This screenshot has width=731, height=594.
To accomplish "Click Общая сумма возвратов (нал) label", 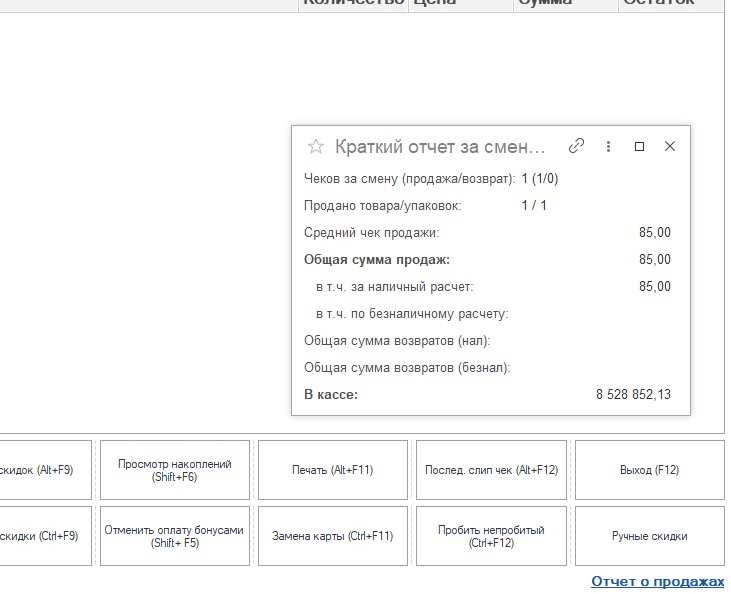I will tap(397, 341).
